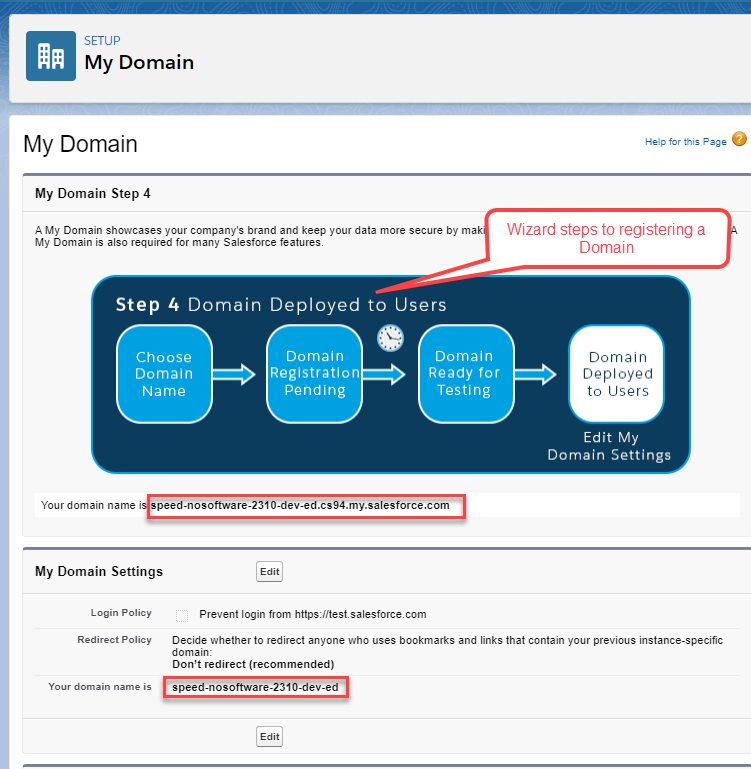751x769 pixels.
Task: Click the short domain name speed-nosoftware-2310-dev-ed
Action: pos(255,687)
